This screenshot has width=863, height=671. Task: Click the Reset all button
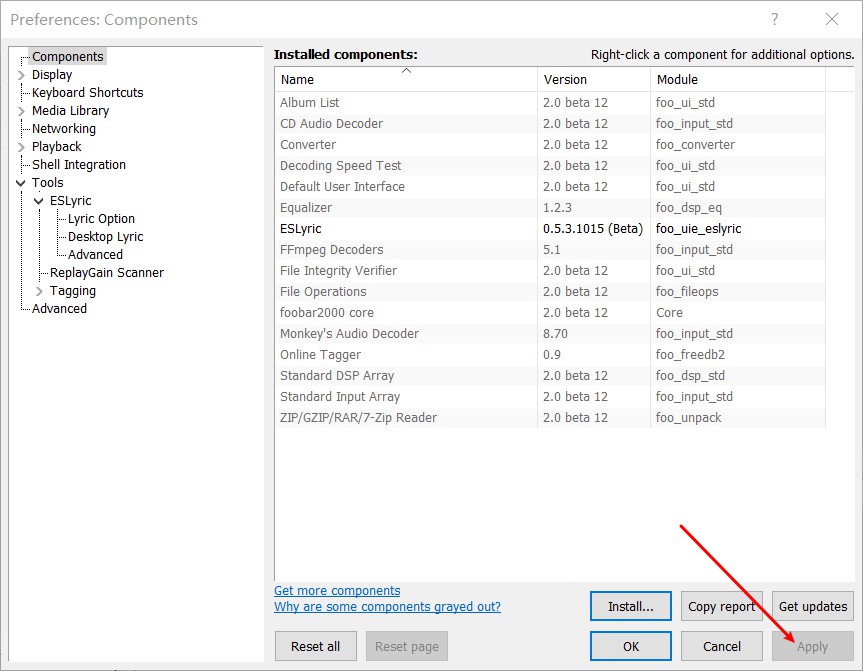click(315, 646)
